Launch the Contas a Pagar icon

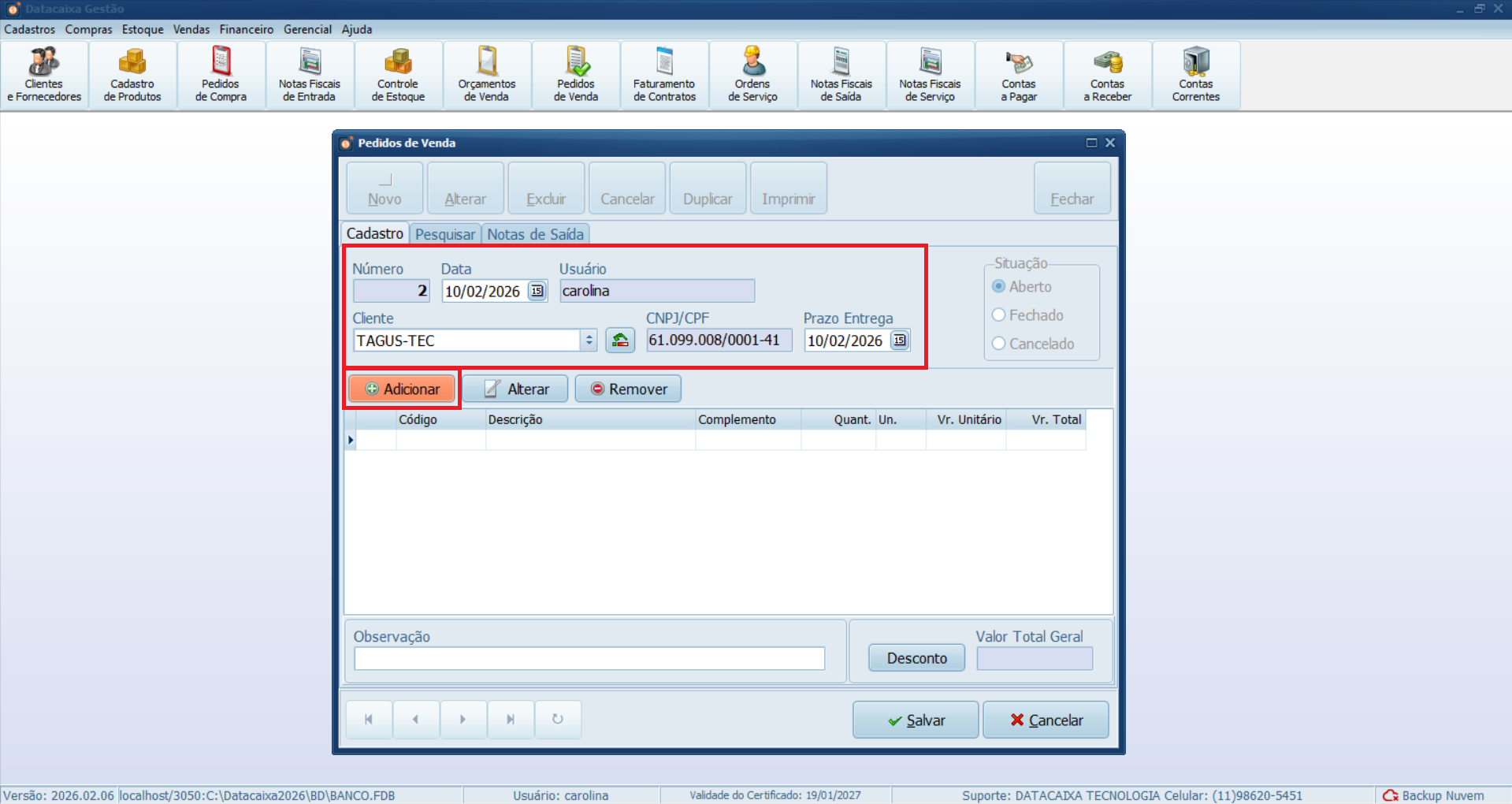pos(1019,76)
